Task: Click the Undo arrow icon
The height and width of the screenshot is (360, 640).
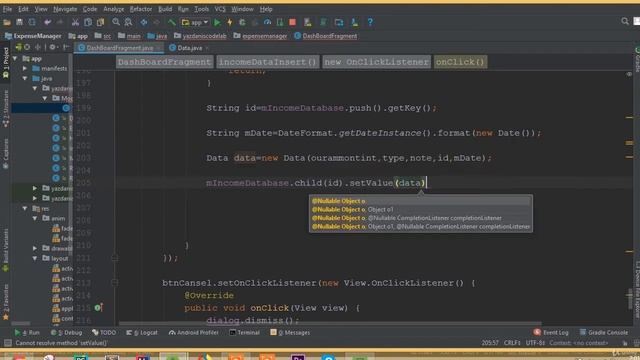Action: [x=48, y=22]
